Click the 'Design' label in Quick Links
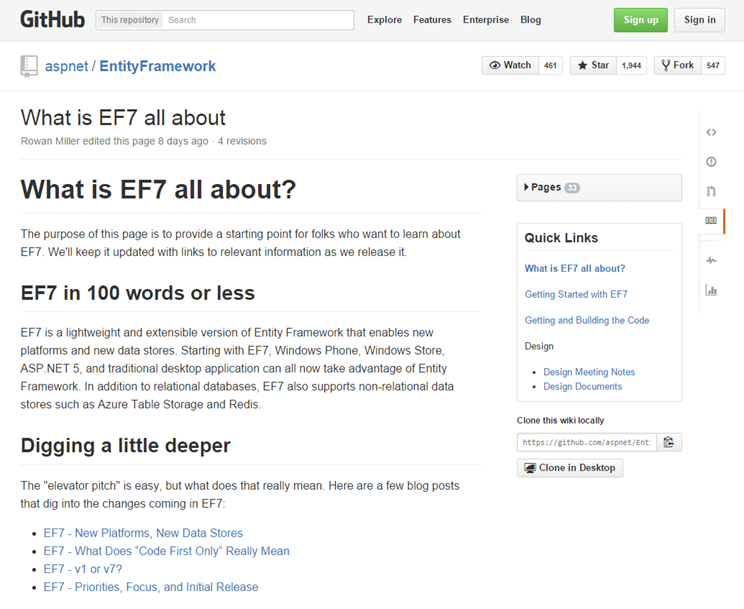Screen dimensions: 744x609 pyautogui.click(x=539, y=347)
